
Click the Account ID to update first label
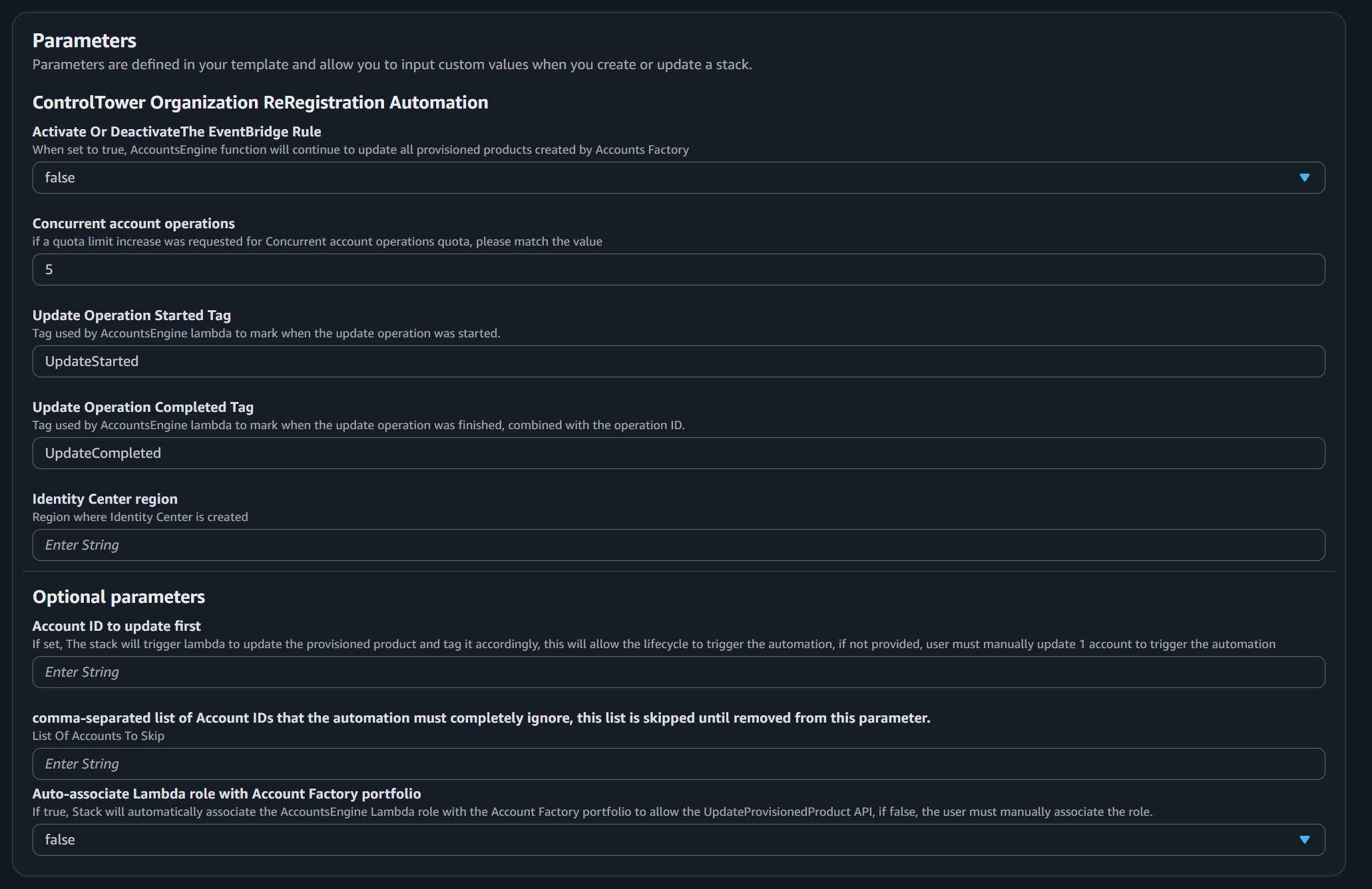coord(116,626)
